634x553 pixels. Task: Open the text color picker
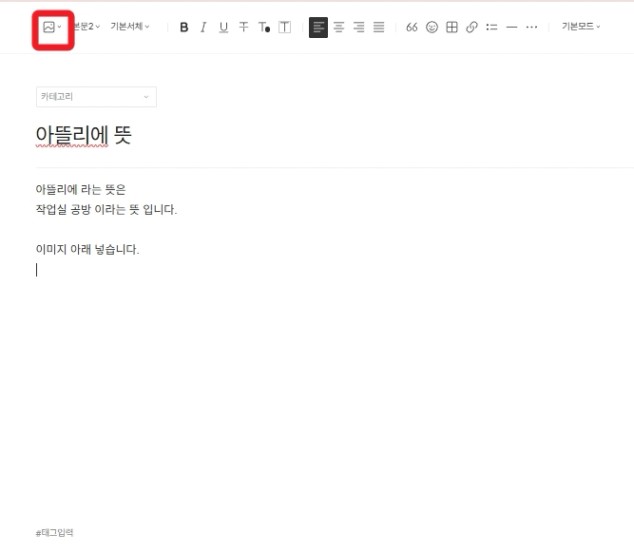tap(264, 27)
